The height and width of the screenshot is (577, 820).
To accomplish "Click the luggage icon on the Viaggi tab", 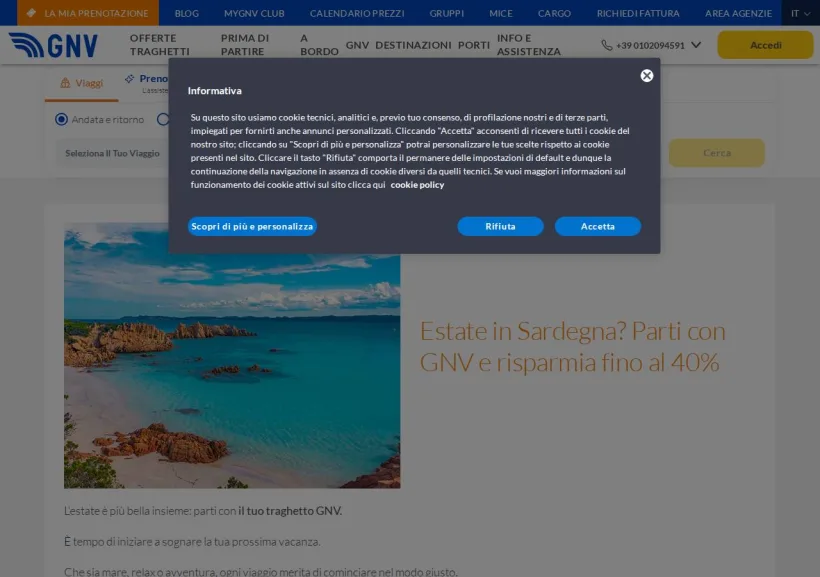I will (65, 83).
